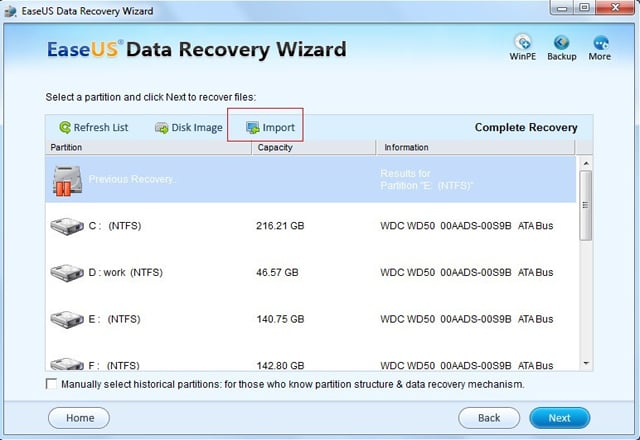Click the green Refresh List icon
This screenshot has height=440, width=640.
(64, 128)
